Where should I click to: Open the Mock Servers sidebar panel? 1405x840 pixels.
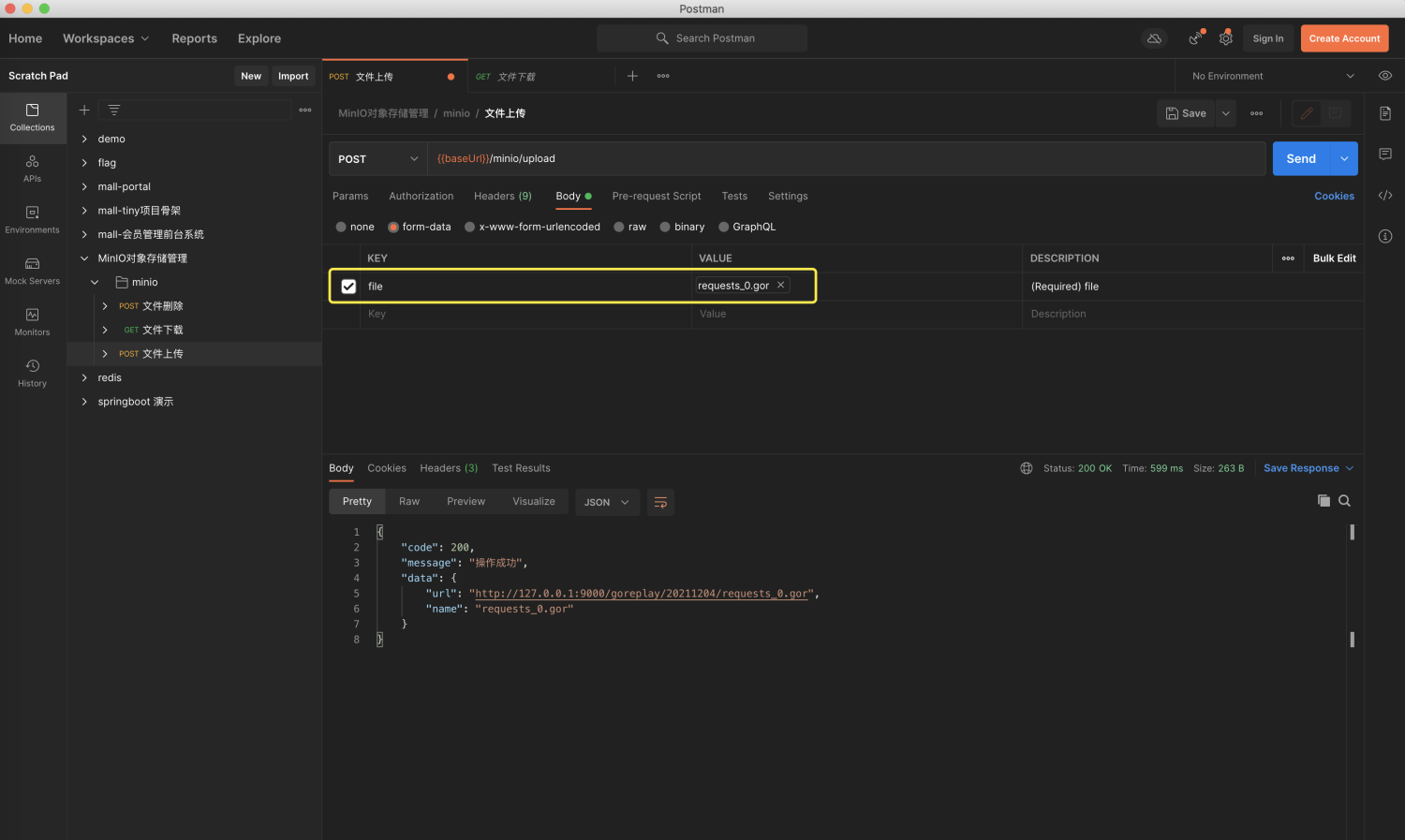33,271
